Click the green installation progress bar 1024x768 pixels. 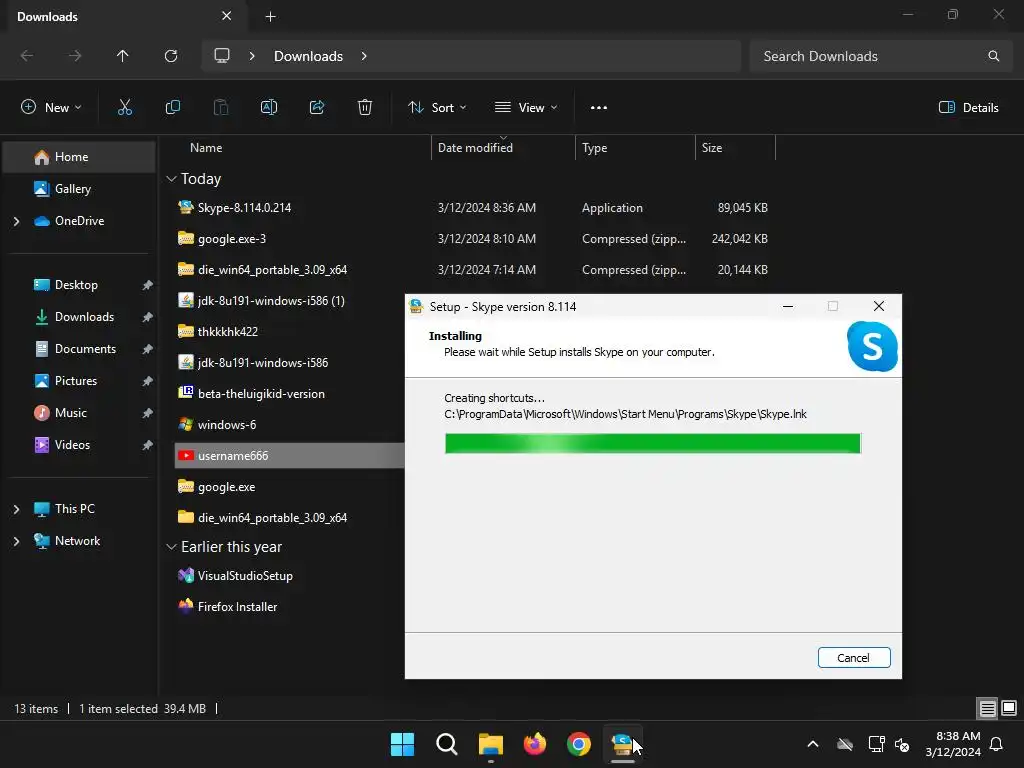coord(652,443)
